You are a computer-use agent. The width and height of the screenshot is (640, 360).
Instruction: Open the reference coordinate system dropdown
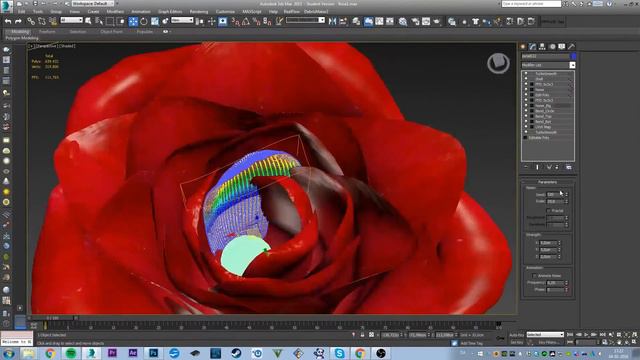click(182, 20)
